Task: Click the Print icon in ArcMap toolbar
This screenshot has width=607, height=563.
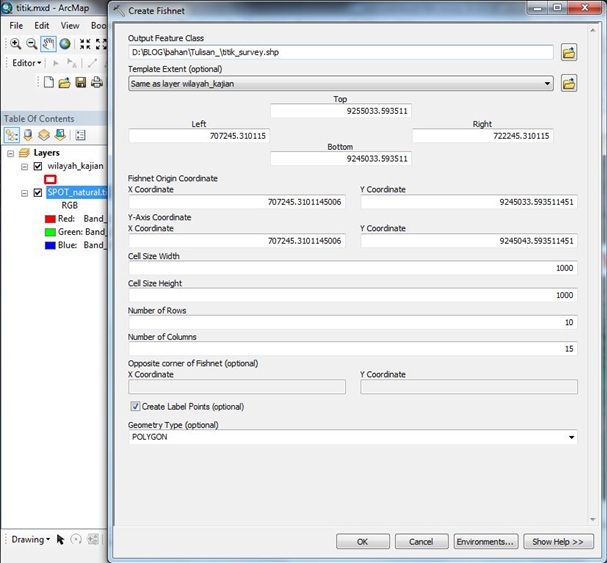Action: pyautogui.click(x=97, y=82)
